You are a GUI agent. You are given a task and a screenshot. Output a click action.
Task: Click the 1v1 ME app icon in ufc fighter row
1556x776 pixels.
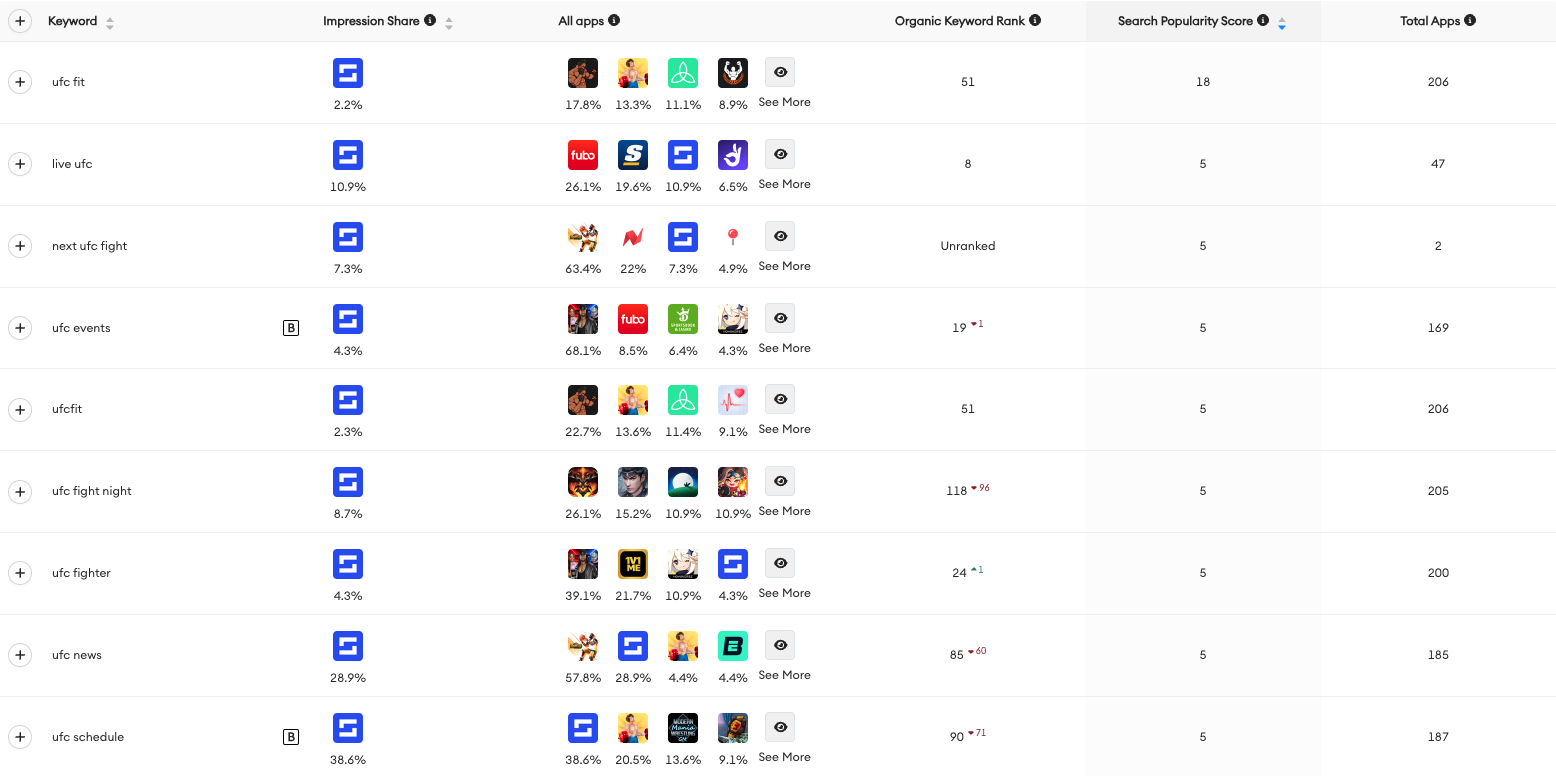click(x=633, y=564)
